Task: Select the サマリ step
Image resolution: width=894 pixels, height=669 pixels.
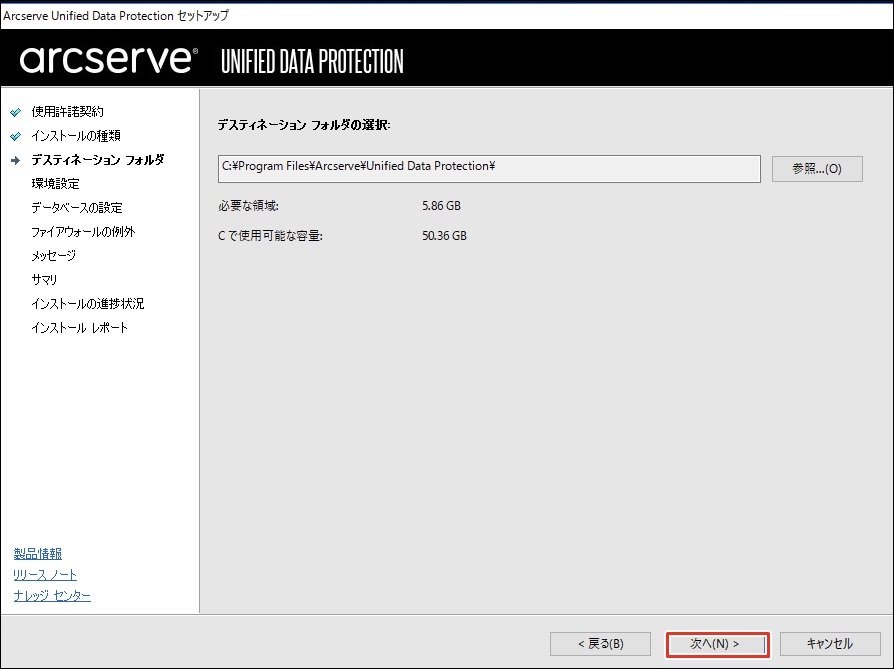Action: (44, 279)
